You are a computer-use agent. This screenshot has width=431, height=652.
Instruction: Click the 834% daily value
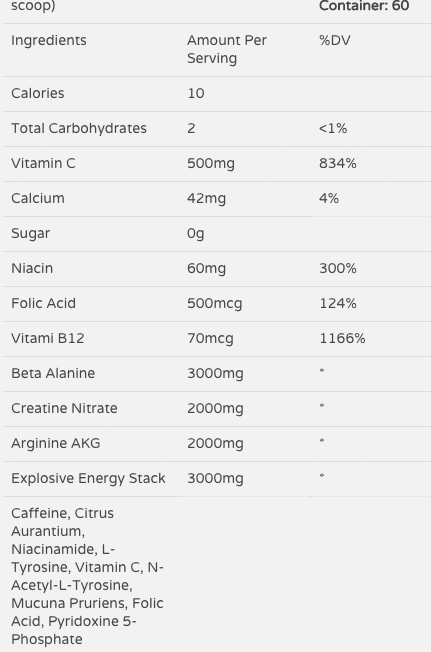pos(337,163)
